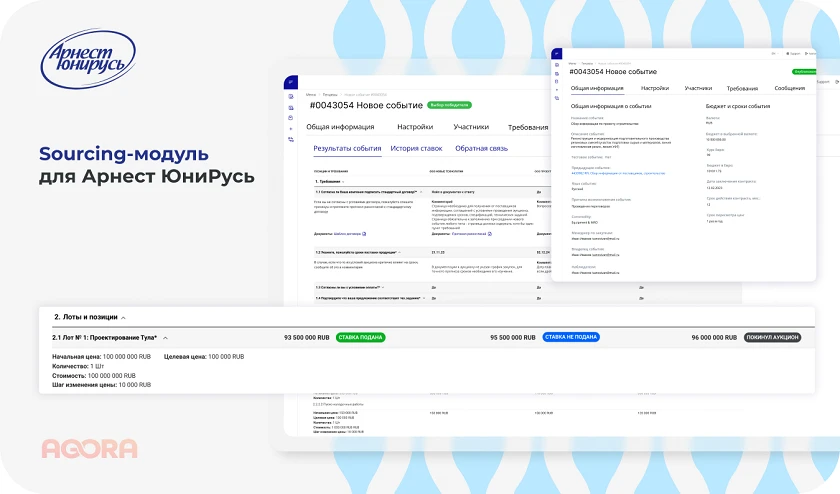Click Тендеры breadcrumb in front window
840x494 pixels.
click(x=587, y=64)
